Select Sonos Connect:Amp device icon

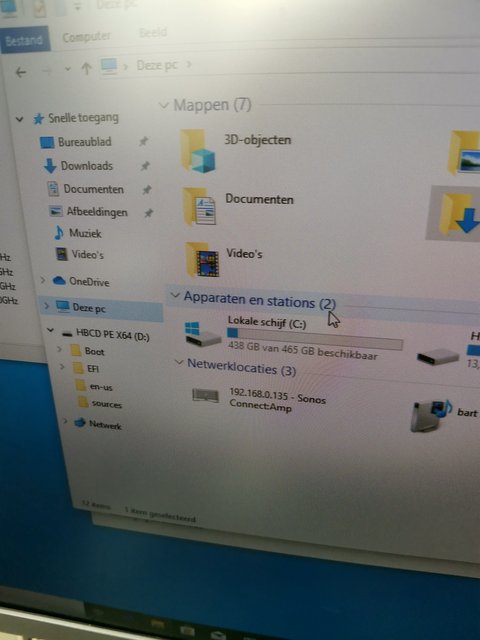click(x=205, y=395)
